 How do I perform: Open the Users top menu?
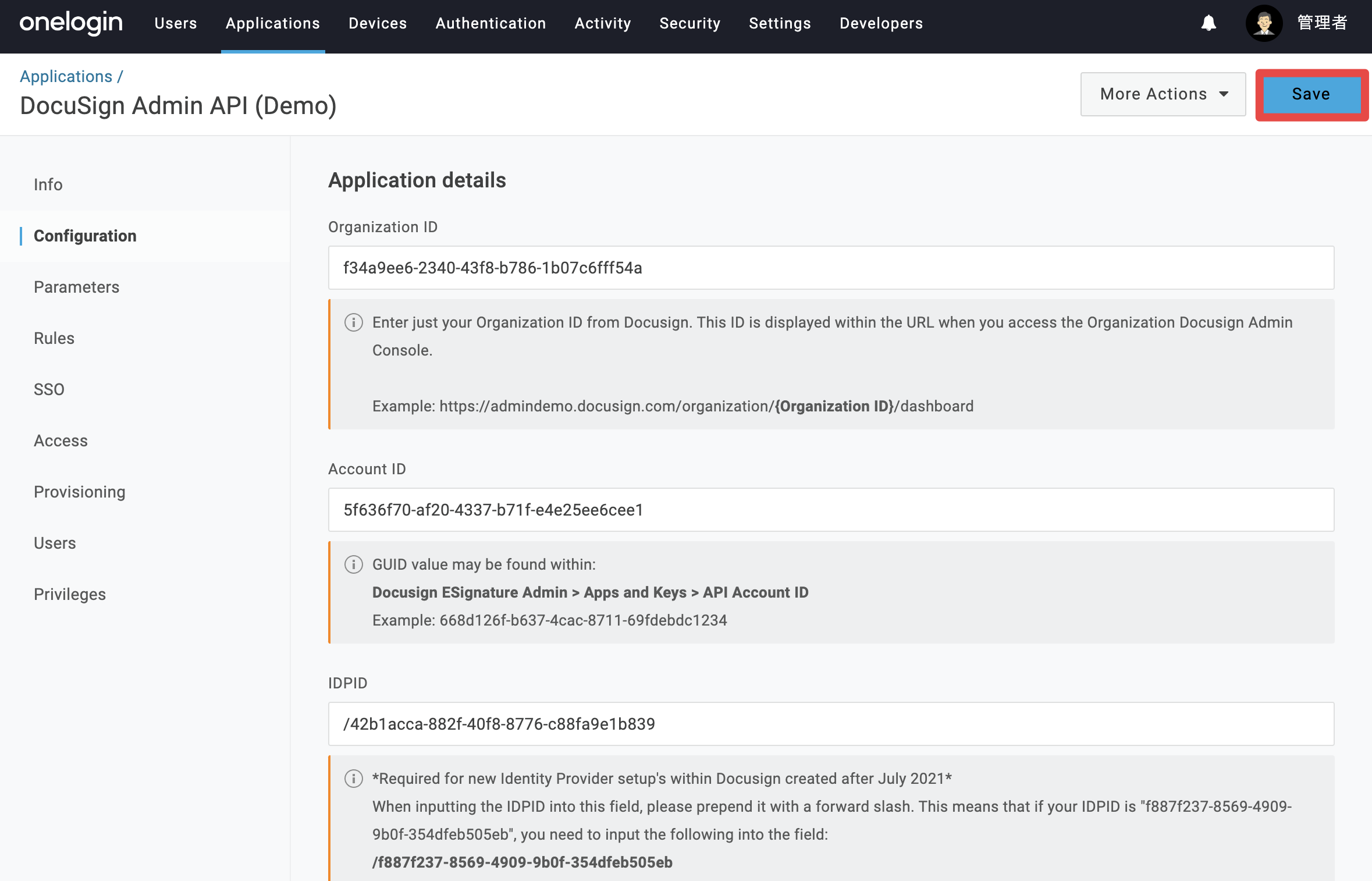point(176,23)
